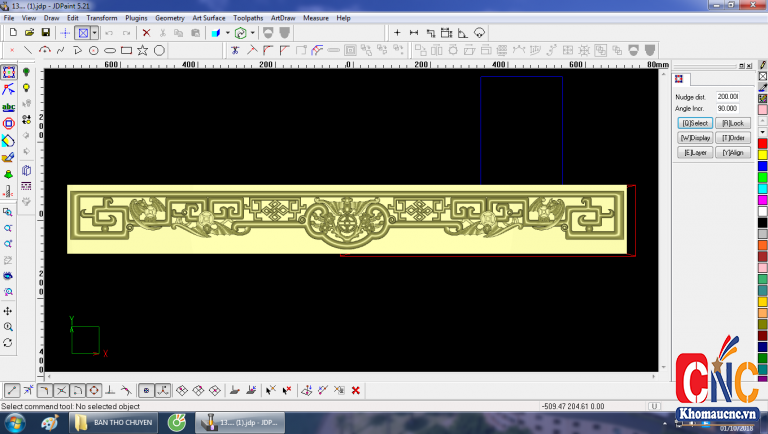Click the text 'abc' tool in sidebar

tap(9, 106)
